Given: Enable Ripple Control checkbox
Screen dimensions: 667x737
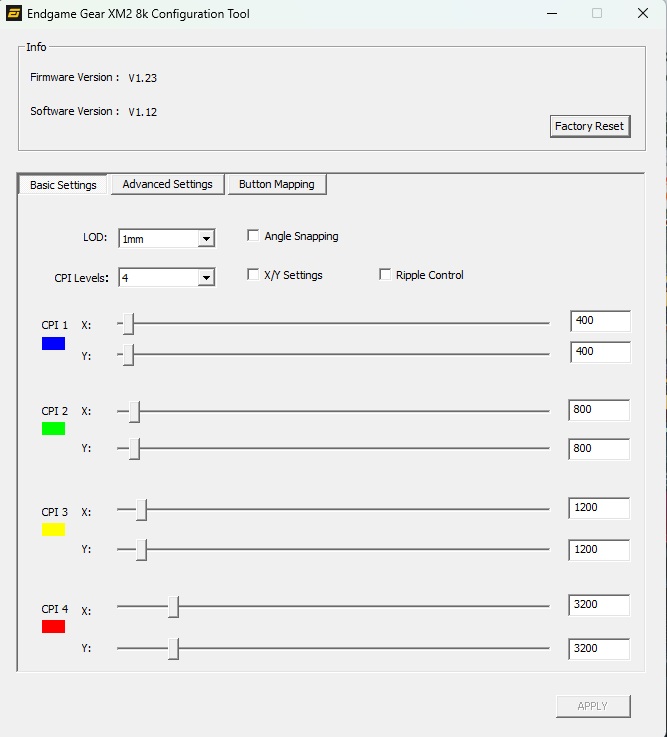Looking at the screenshot, I should 385,274.
